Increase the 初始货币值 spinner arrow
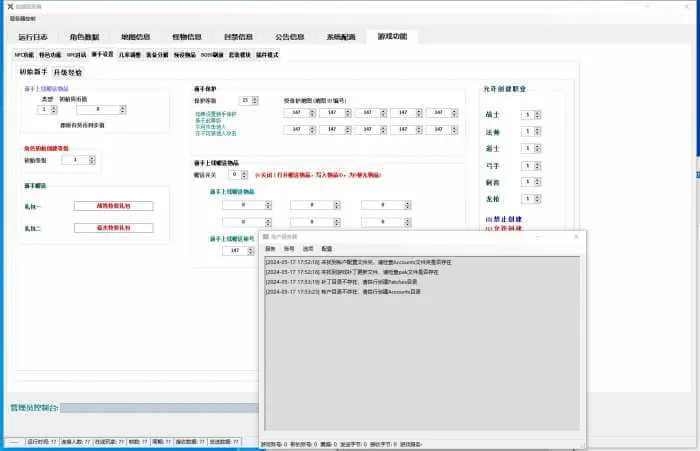The width and height of the screenshot is (700, 451). (123, 107)
